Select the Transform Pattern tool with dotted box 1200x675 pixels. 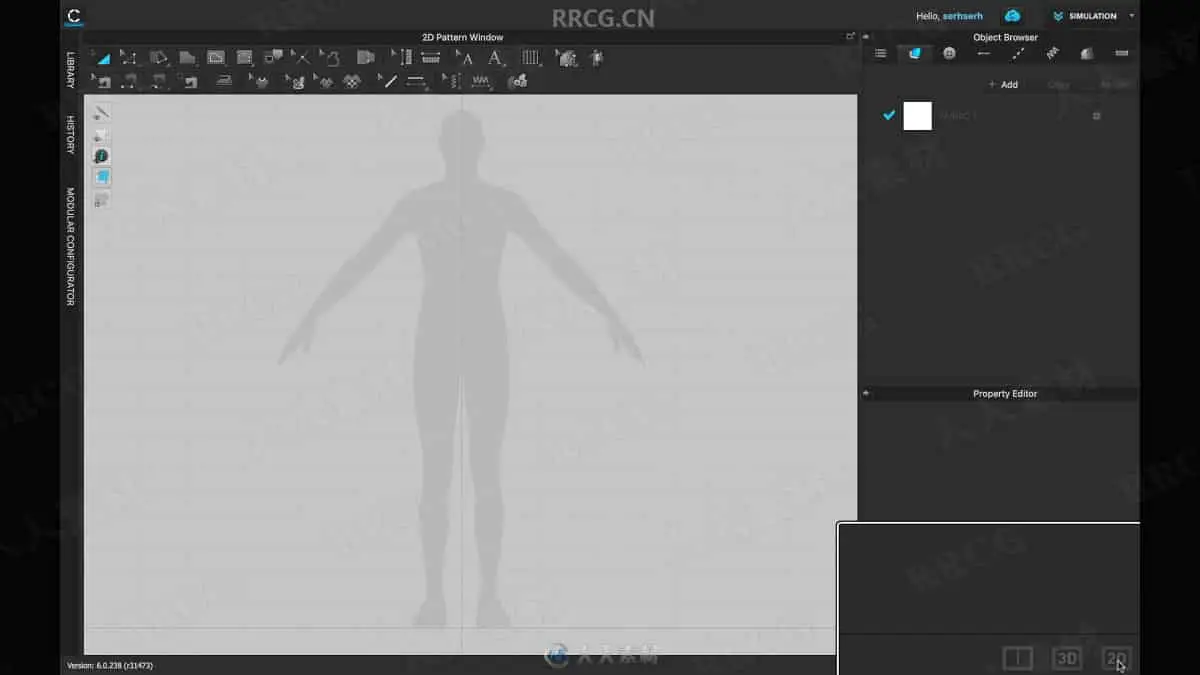click(x=129, y=58)
